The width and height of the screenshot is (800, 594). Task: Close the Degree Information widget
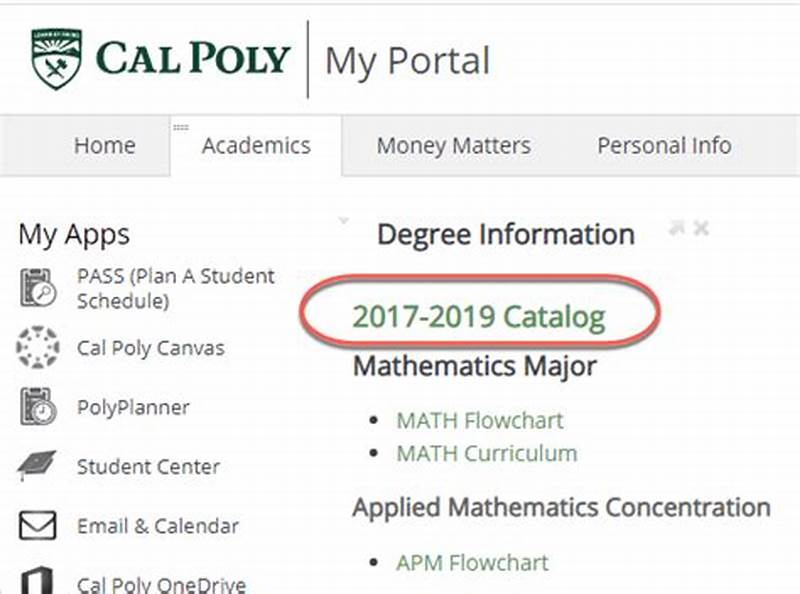tap(699, 226)
